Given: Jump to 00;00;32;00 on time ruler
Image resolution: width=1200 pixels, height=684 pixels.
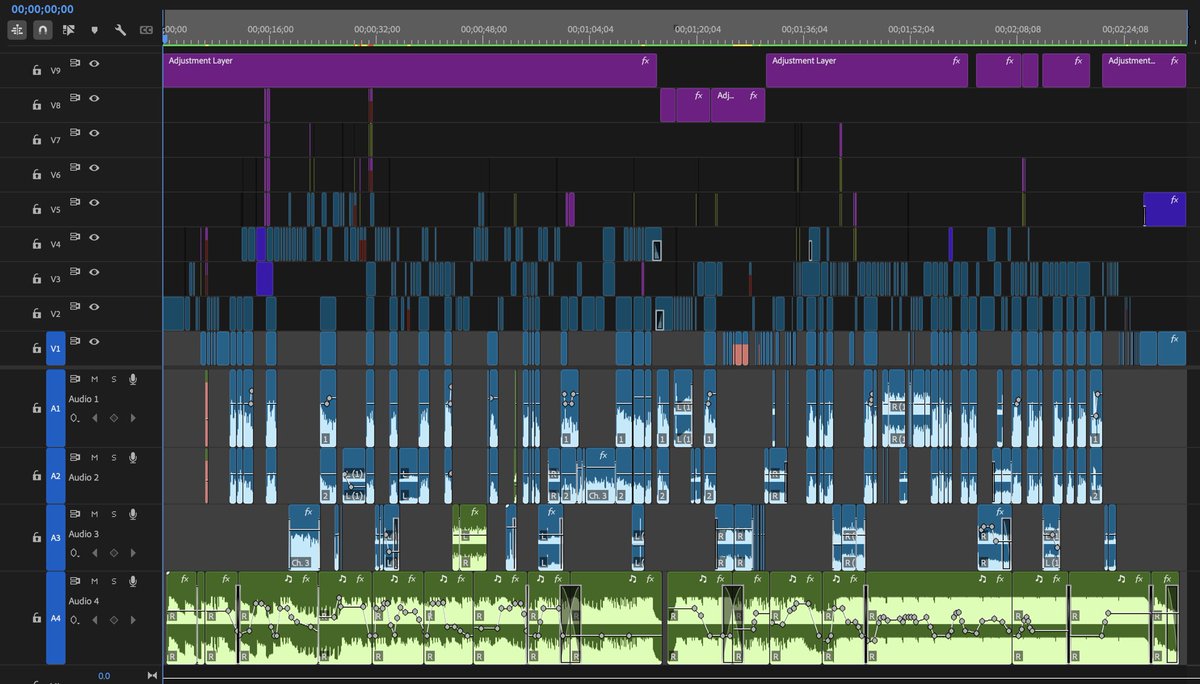Looking at the screenshot, I should (x=377, y=29).
